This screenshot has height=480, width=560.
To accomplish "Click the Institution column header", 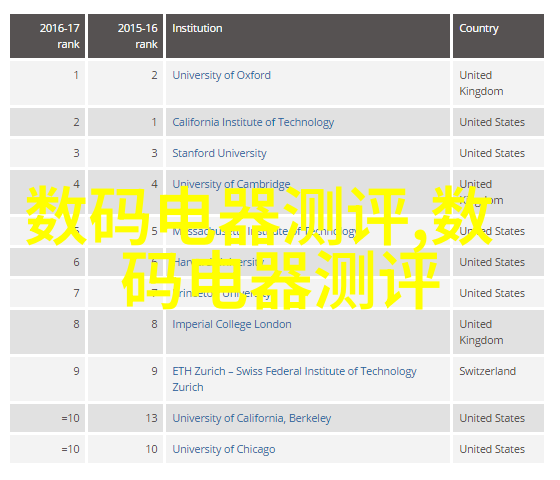I will click(308, 36).
